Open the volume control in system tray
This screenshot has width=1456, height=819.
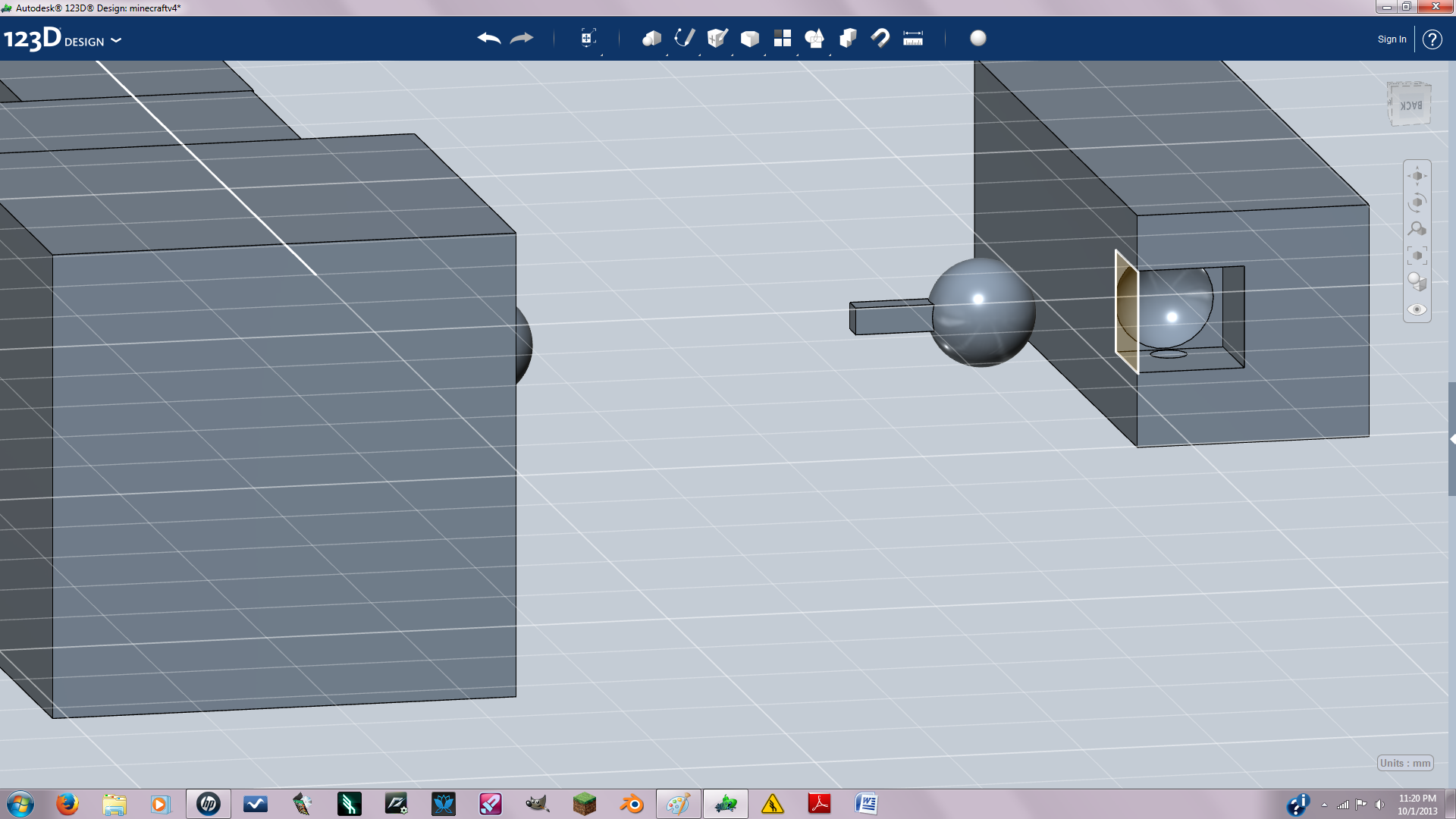tap(1379, 805)
